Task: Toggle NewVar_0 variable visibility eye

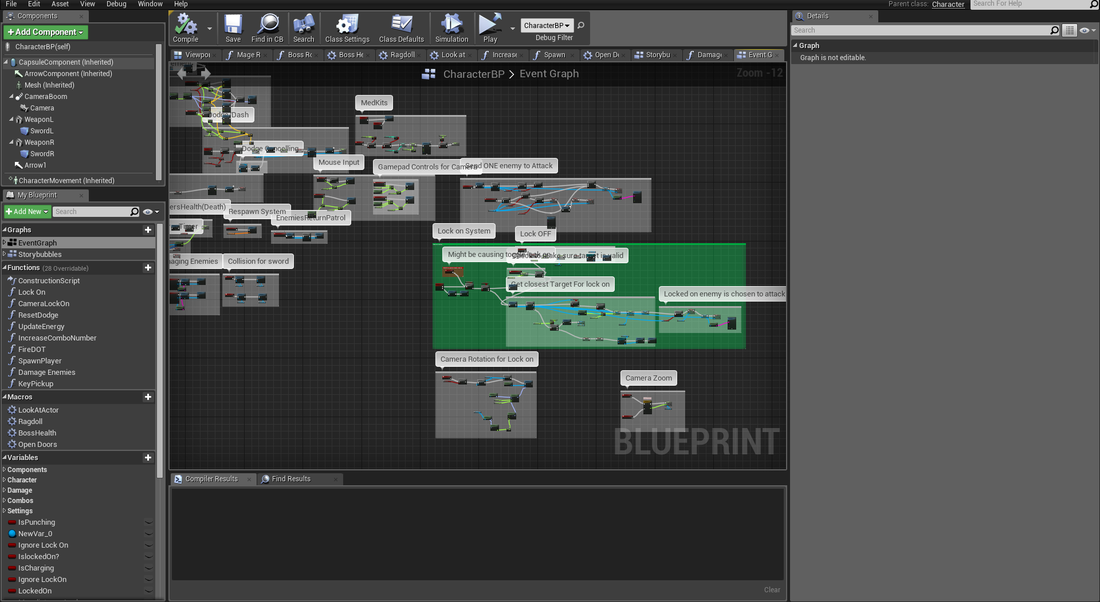Action: click(148, 534)
